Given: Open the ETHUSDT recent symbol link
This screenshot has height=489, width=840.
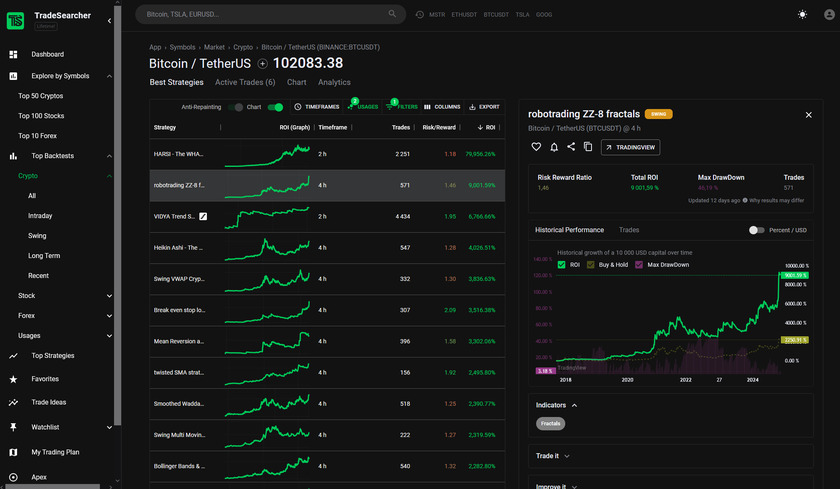Looking at the screenshot, I should (x=464, y=14).
